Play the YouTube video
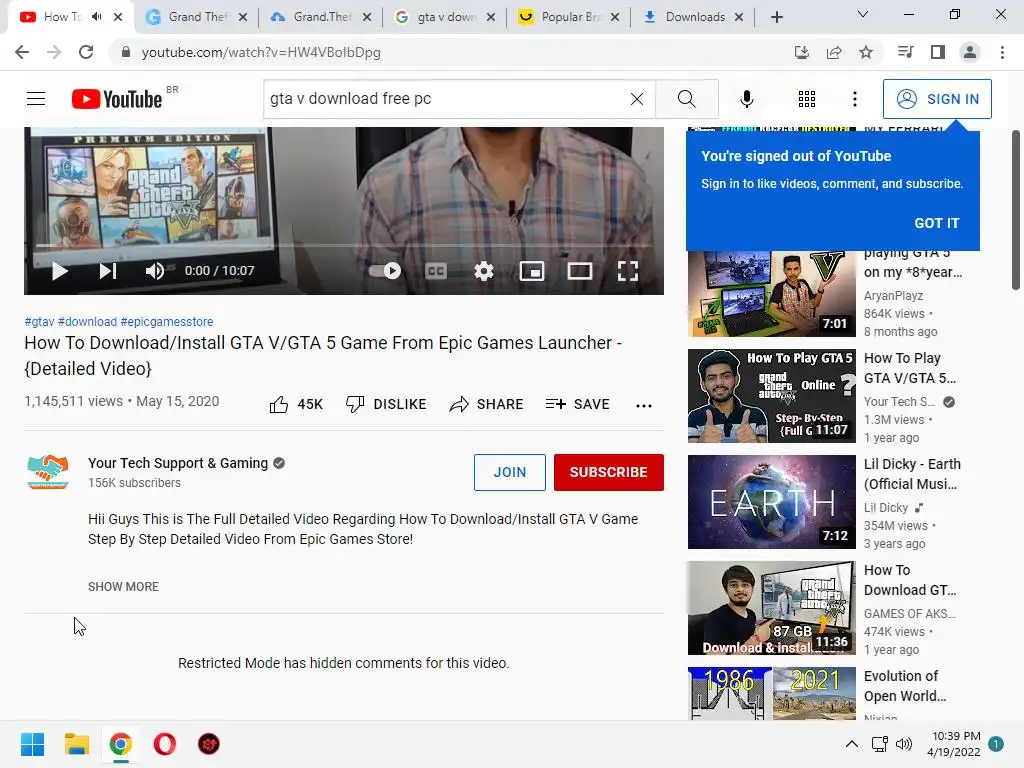 coord(59,270)
